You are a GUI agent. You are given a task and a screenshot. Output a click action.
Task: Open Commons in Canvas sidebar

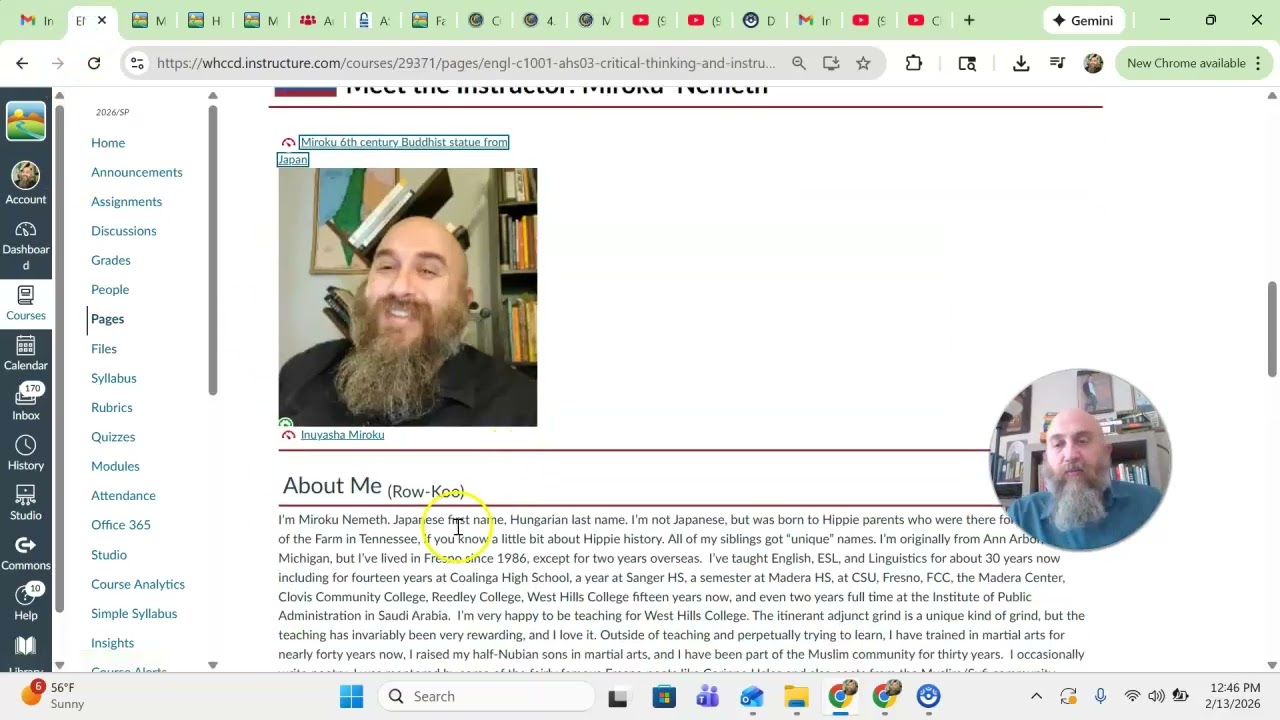click(x=26, y=553)
